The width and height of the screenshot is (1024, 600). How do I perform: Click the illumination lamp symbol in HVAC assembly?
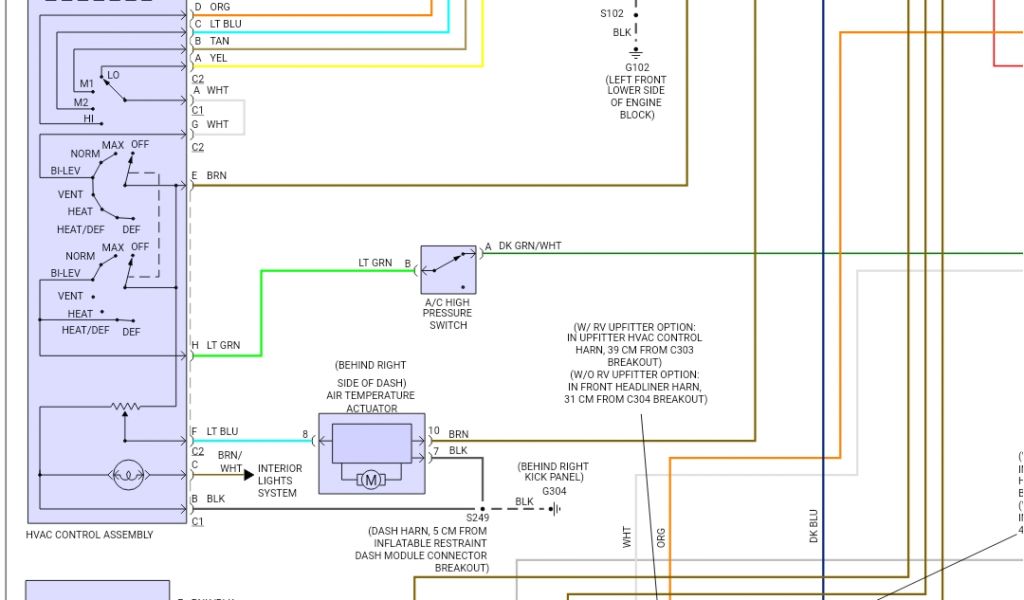tap(125, 474)
